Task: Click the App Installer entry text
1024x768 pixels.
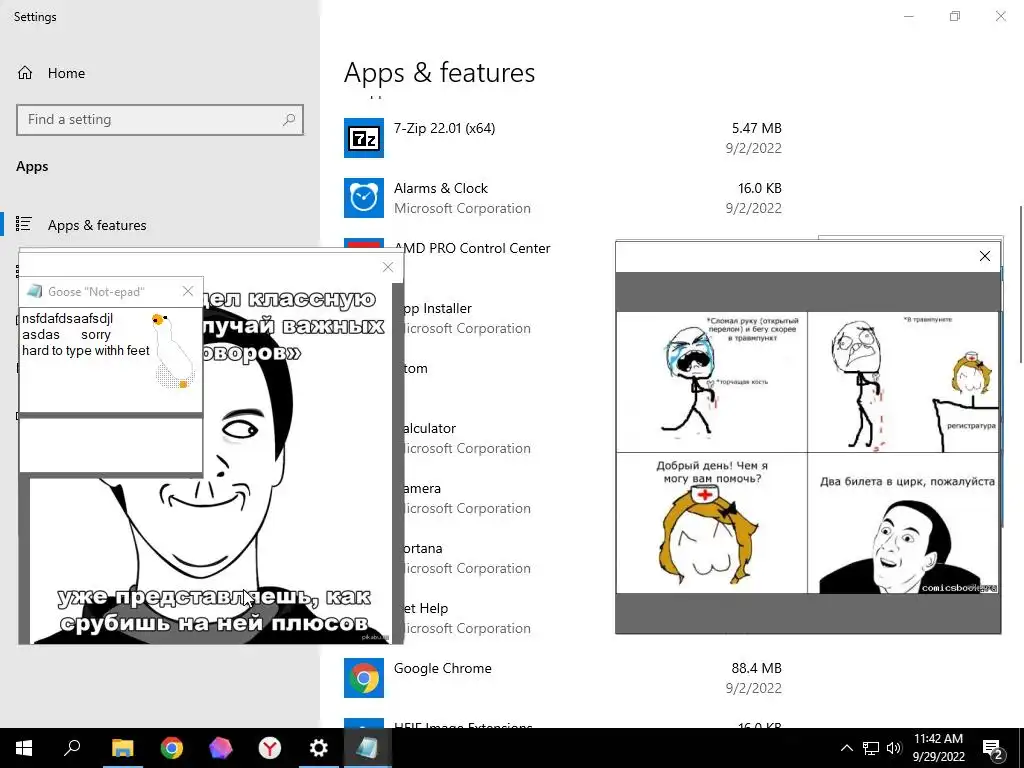Action: point(437,308)
